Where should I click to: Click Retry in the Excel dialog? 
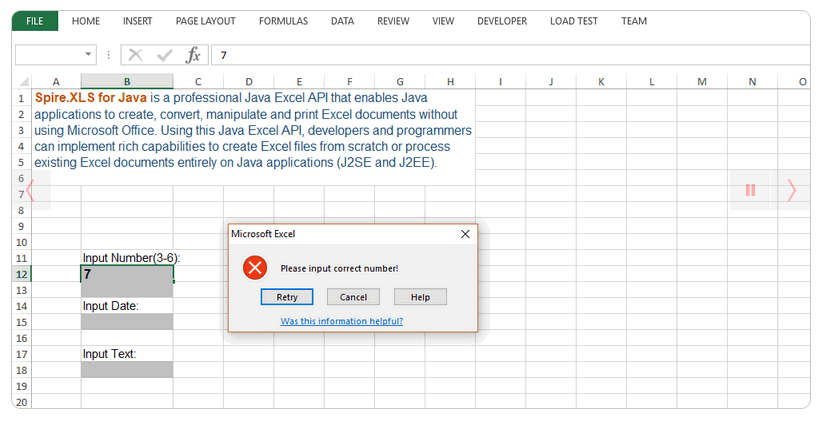[x=287, y=297]
